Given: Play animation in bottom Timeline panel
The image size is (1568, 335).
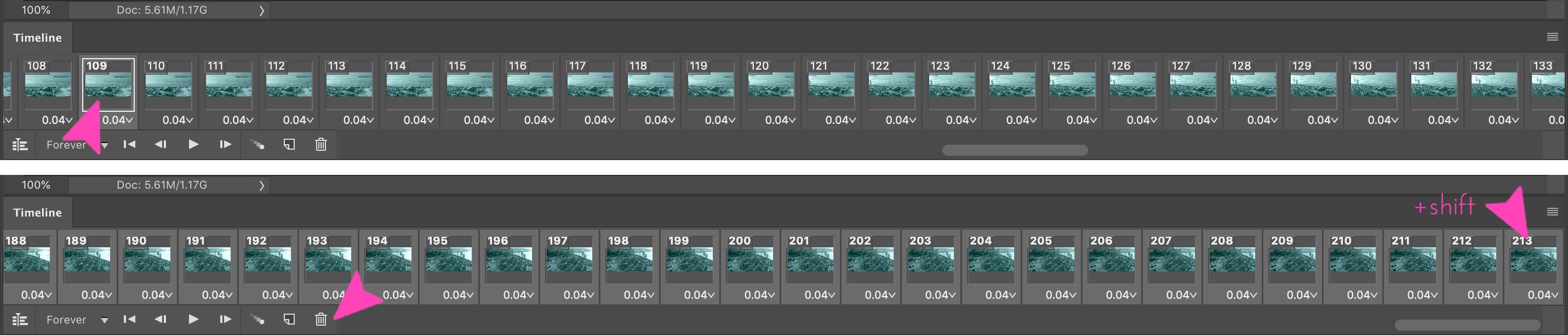Looking at the screenshot, I should click(x=193, y=319).
